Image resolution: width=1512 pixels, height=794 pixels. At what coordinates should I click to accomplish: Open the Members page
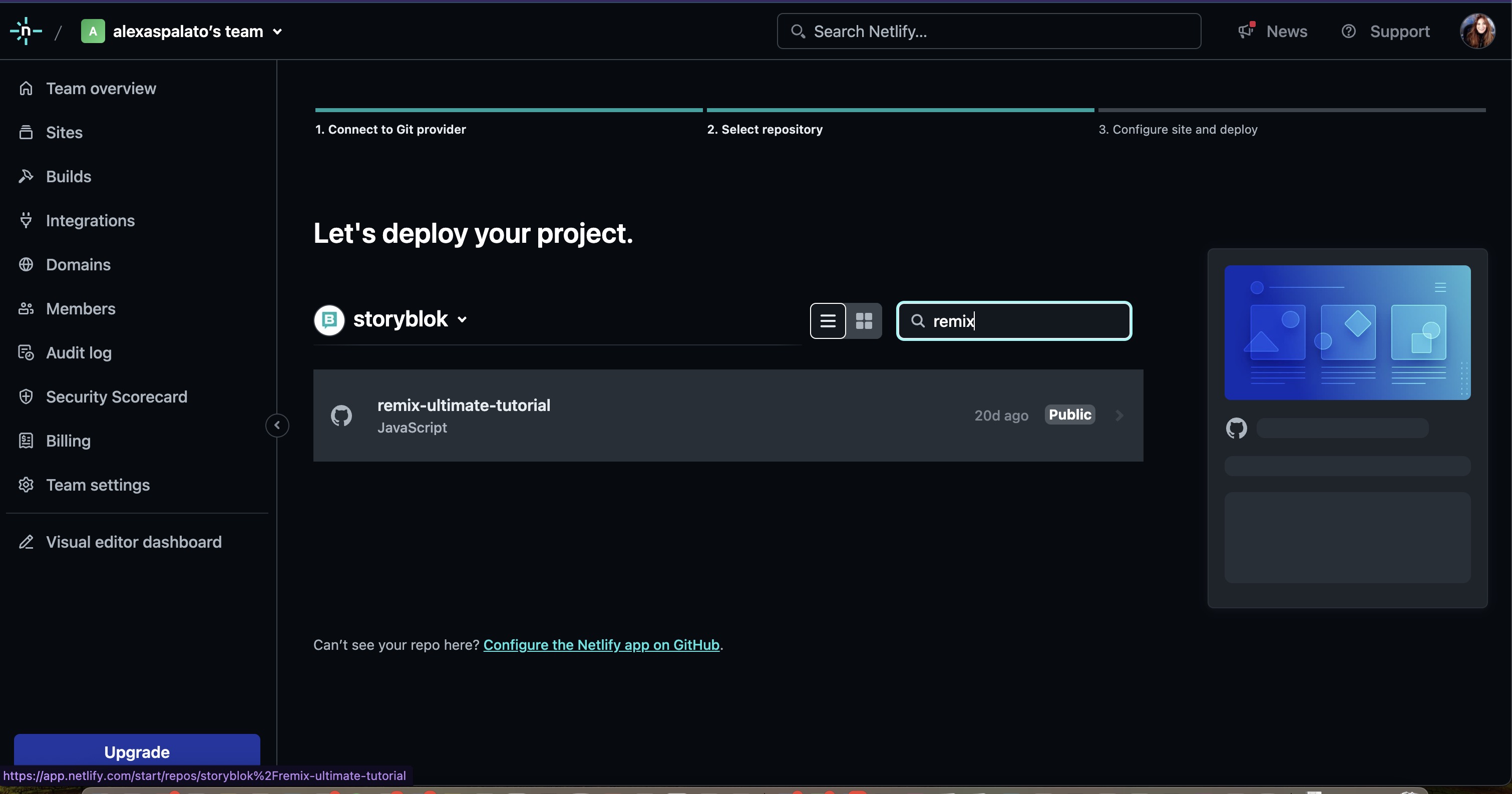click(x=81, y=308)
